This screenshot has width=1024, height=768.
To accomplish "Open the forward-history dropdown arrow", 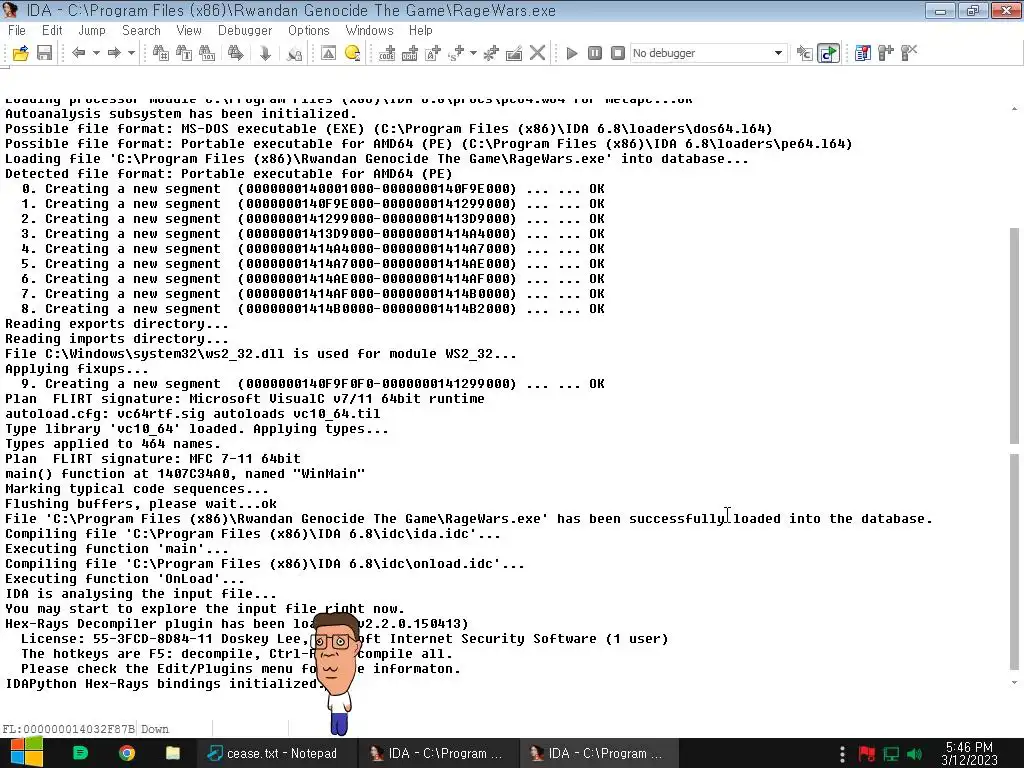I will click(x=131, y=53).
